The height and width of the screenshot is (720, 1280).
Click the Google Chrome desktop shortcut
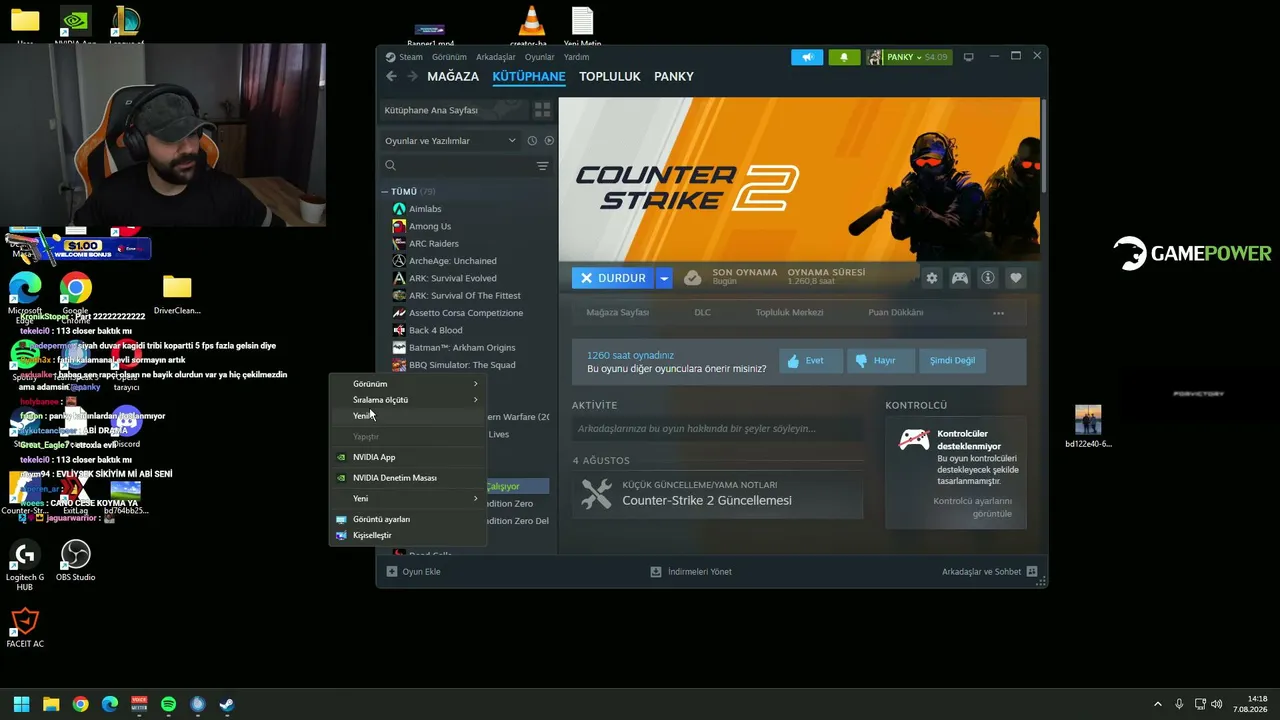pos(76,294)
